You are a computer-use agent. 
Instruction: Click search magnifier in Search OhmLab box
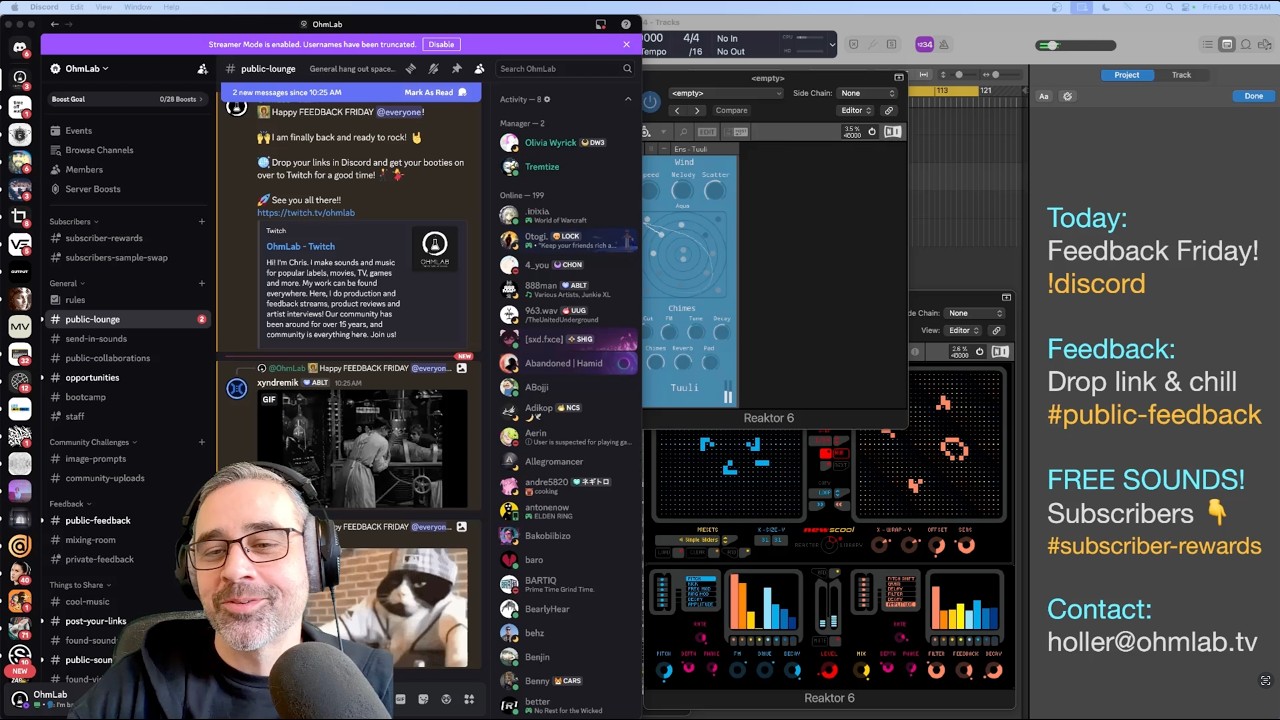click(627, 69)
